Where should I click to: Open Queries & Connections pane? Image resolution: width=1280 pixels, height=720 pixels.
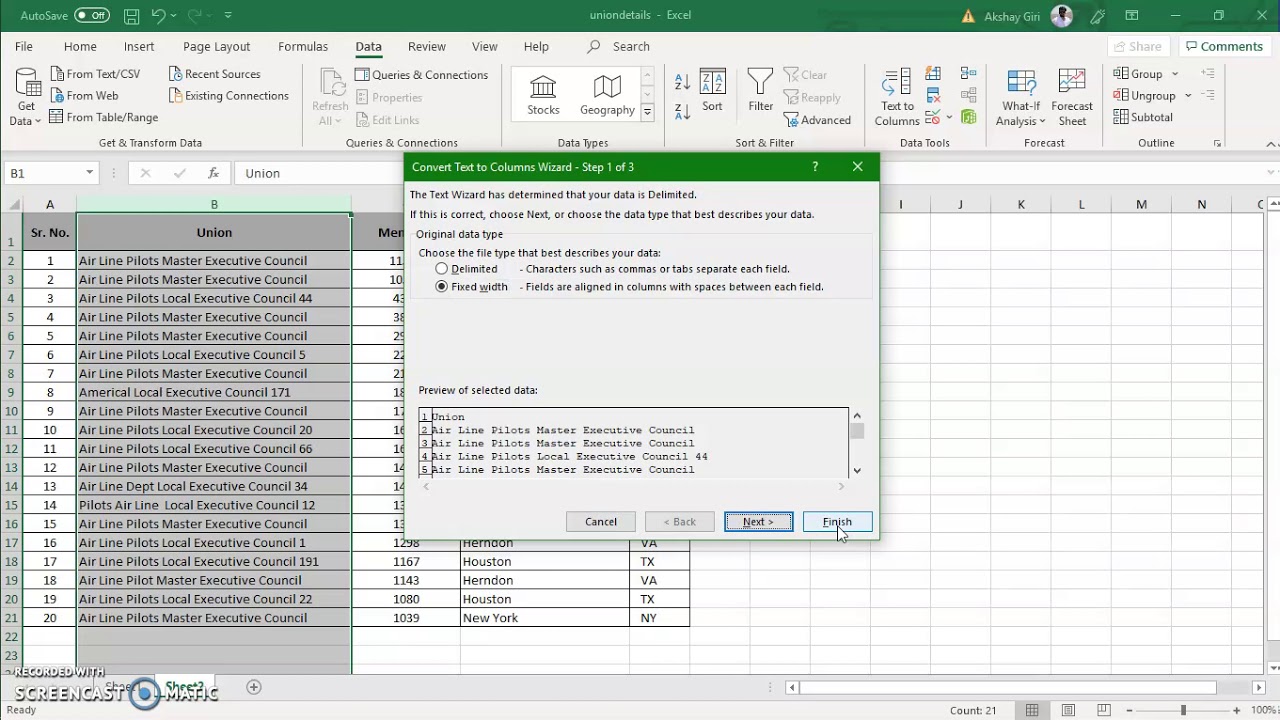pyautogui.click(x=422, y=75)
